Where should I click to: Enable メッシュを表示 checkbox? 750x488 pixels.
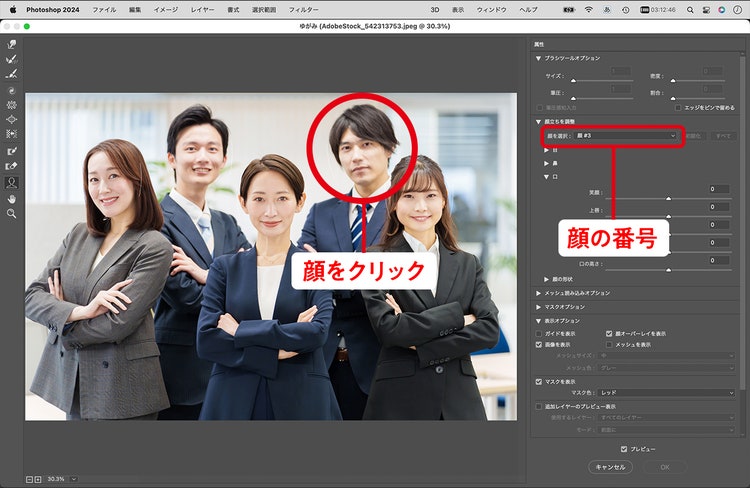pyautogui.click(x=609, y=344)
